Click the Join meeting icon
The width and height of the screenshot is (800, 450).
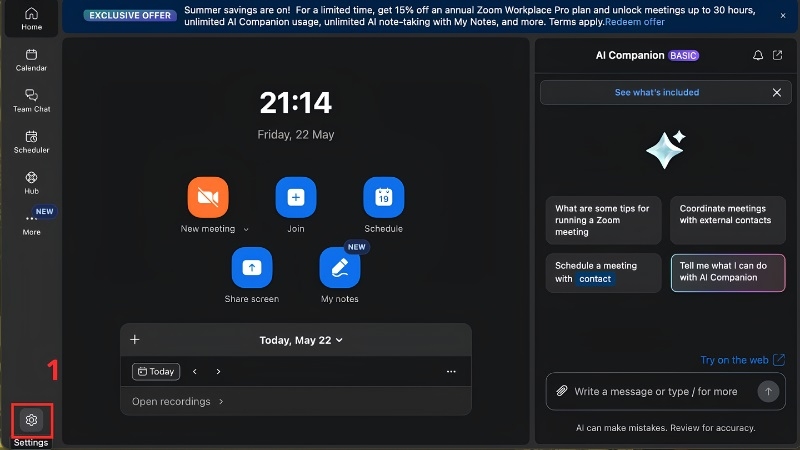(295, 197)
